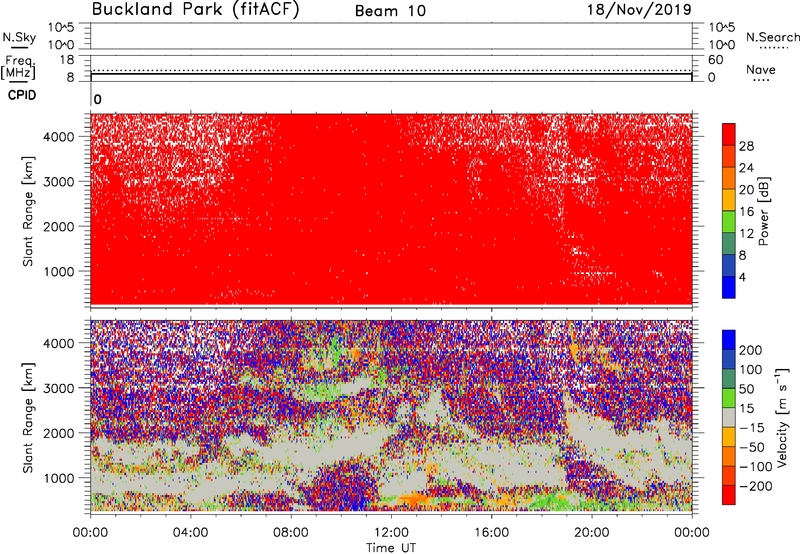Viewport: 800px width, 554px height.
Task: Click the '04:00' time axis label
Action: tap(190, 533)
